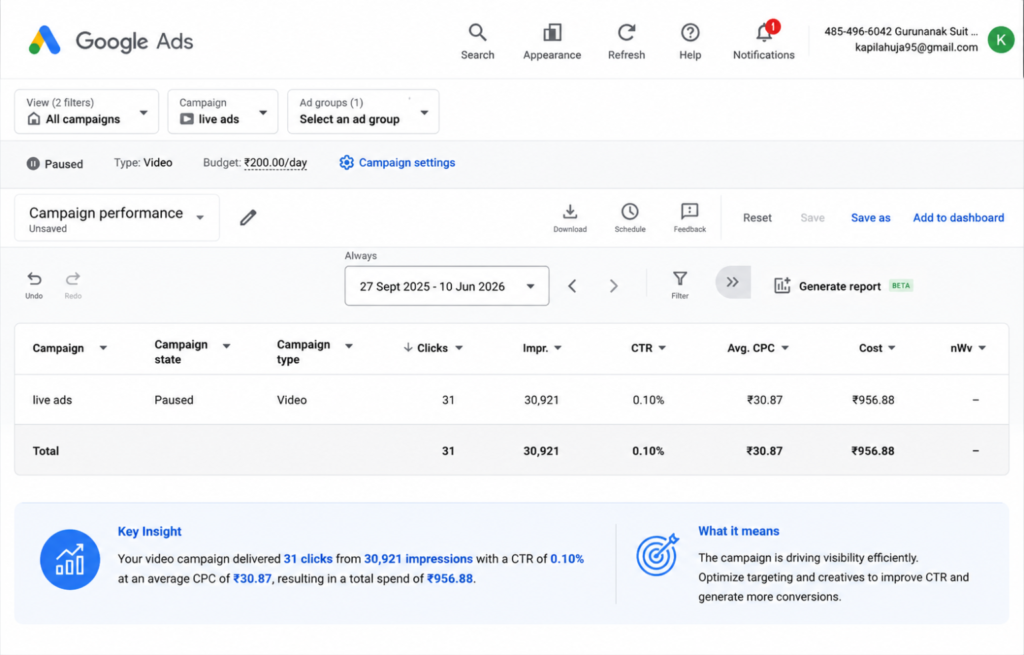
Task: Click the Key Insight heading
Action: [x=150, y=532]
